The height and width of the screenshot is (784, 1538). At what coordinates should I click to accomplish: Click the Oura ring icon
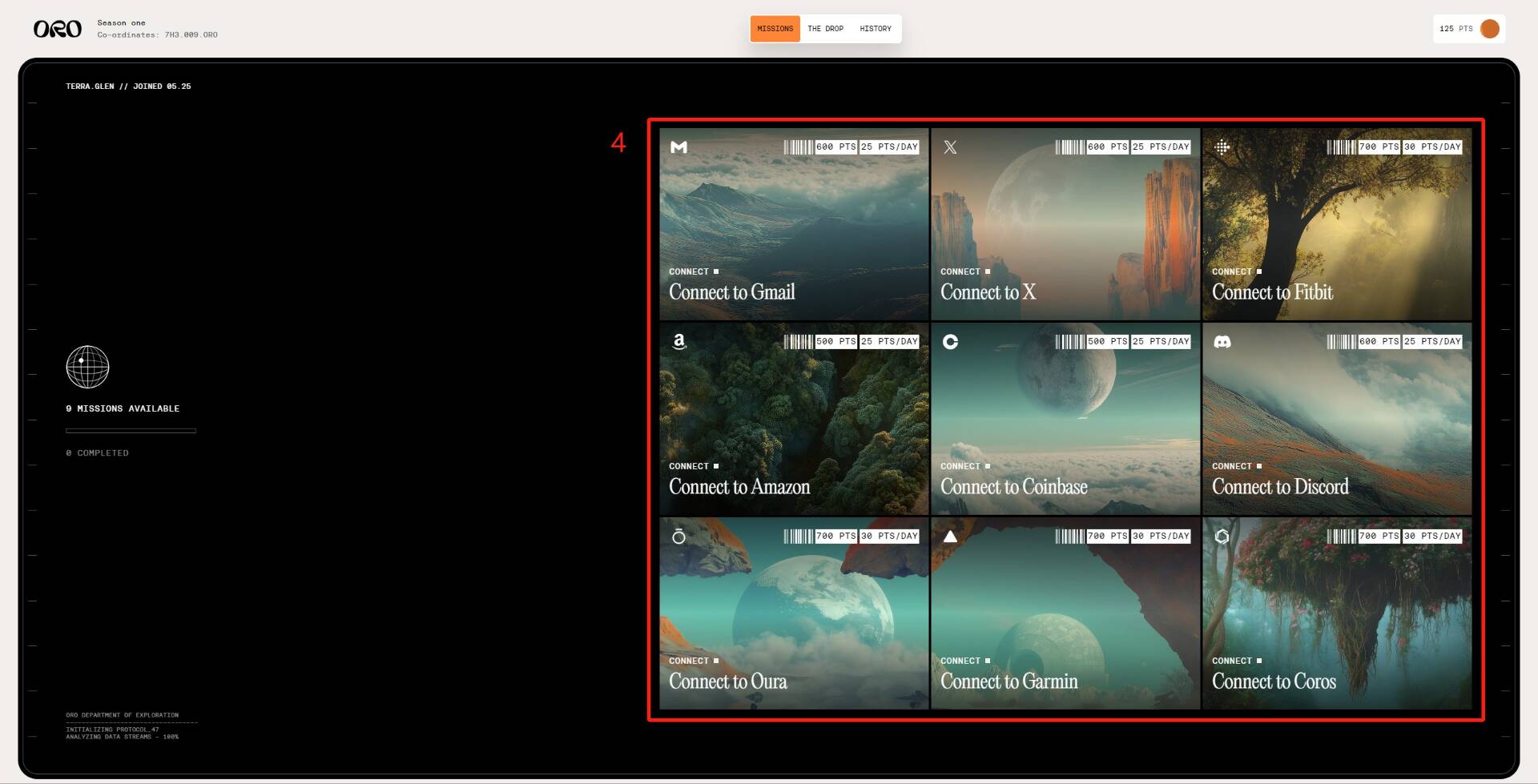click(678, 536)
